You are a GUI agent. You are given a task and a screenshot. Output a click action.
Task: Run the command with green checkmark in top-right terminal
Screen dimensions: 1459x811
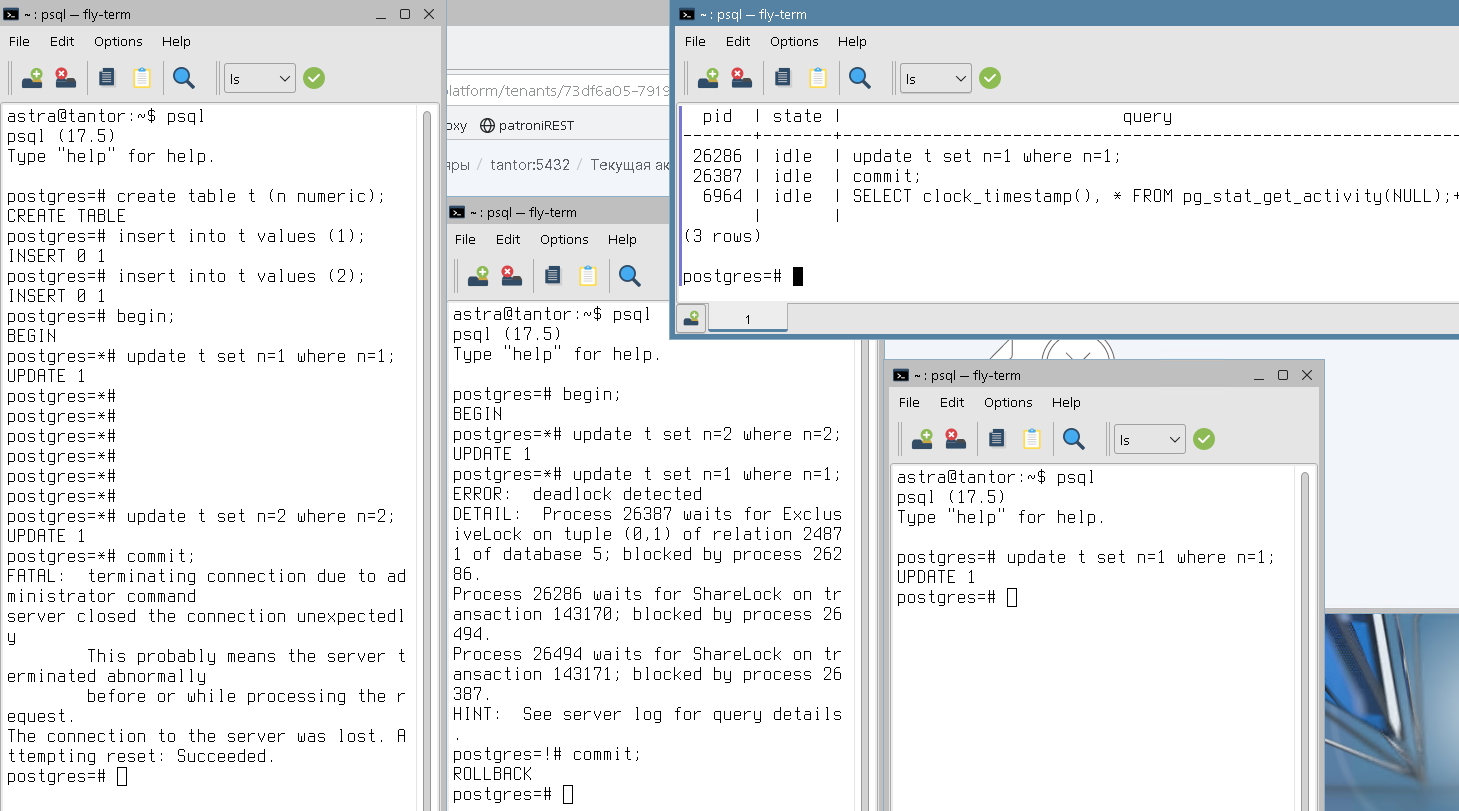[x=990, y=78]
